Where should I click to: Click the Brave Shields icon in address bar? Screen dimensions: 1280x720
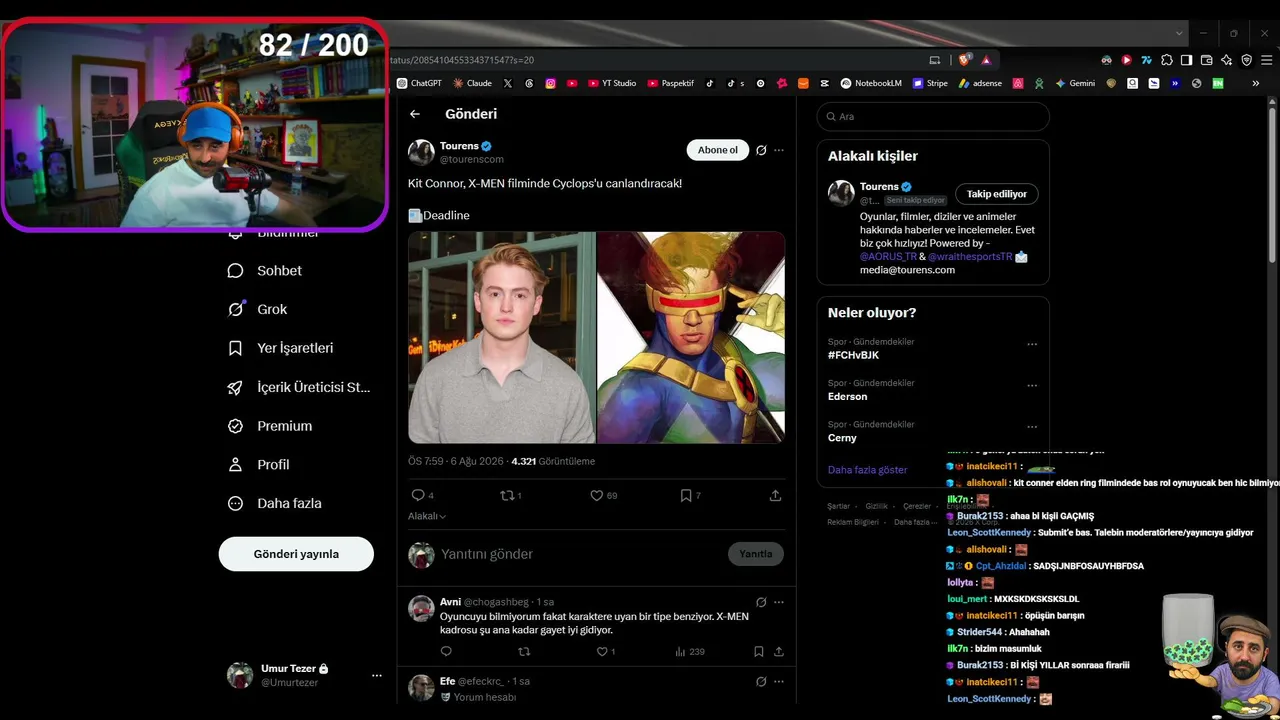coord(964,60)
